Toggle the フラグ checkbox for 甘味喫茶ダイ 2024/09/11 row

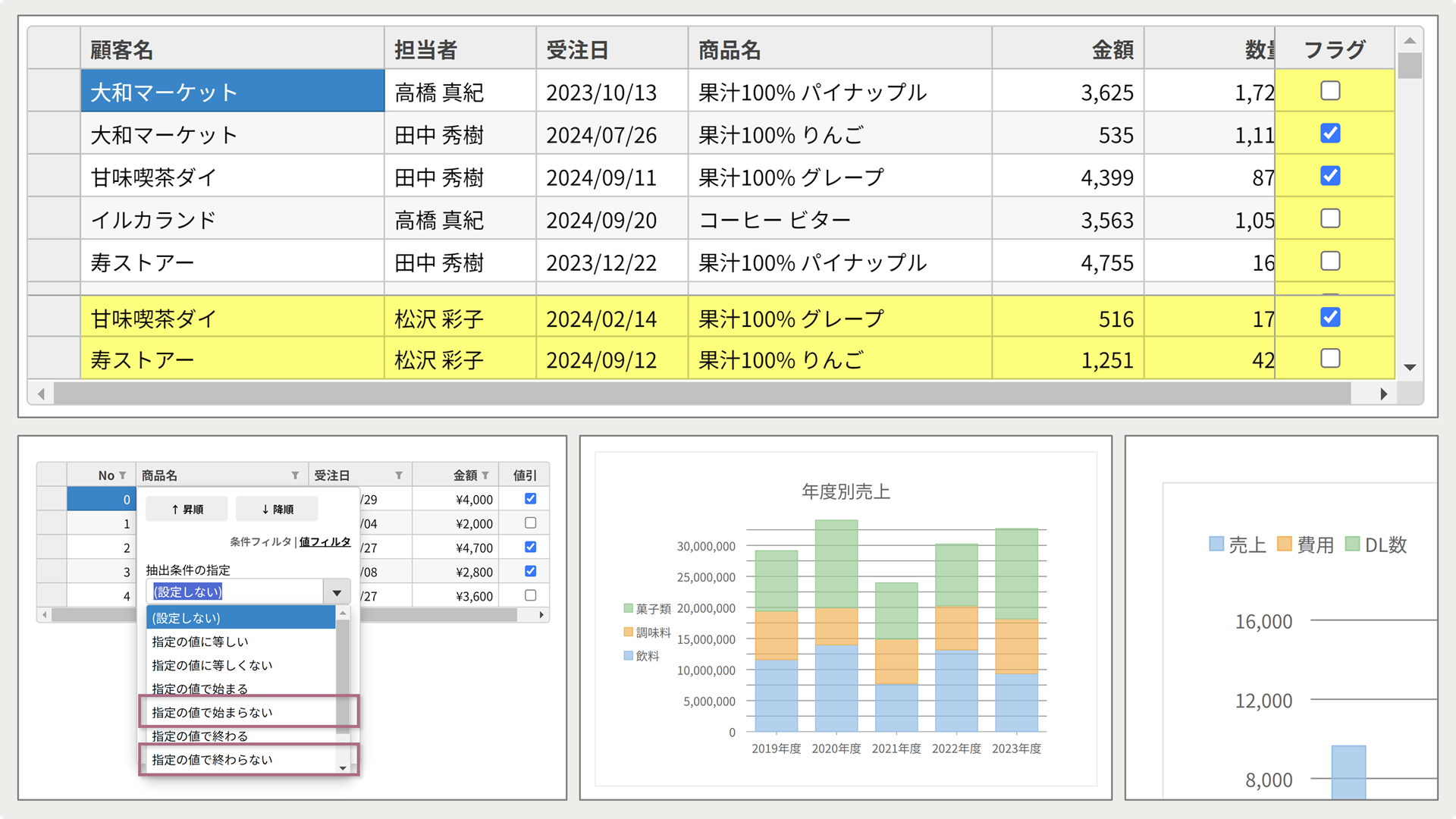coord(1330,177)
